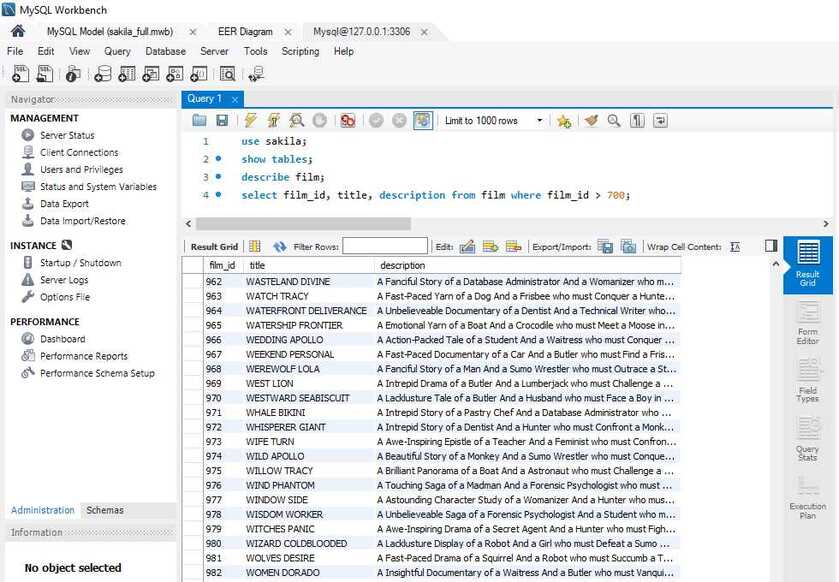Close the Query 1 tab

point(234,99)
